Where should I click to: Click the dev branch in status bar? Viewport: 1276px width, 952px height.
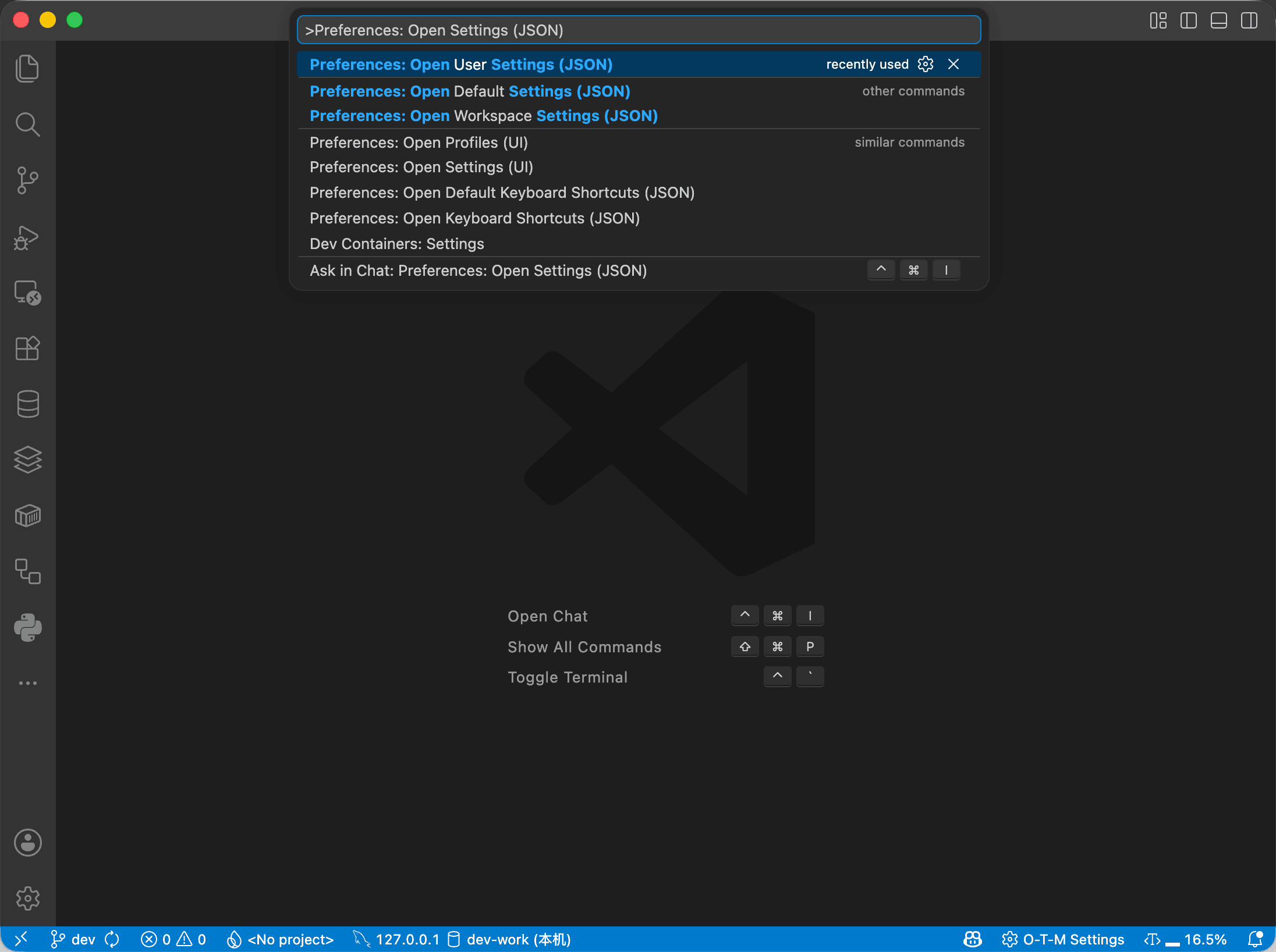[x=73, y=939]
